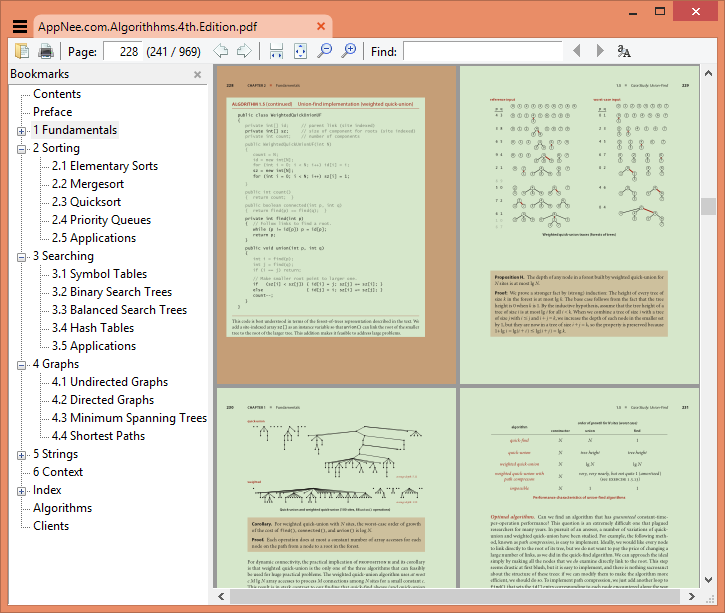Jump to 4.1 Undirected Graphs
Image resolution: width=725 pixels, height=613 pixels.
[x=110, y=382]
